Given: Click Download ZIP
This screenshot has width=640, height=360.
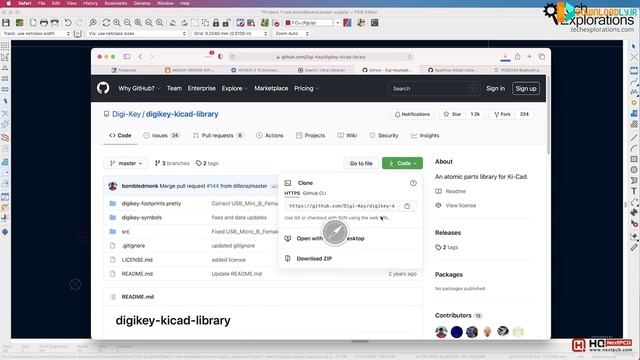Looking at the screenshot, I should pyautogui.click(x=314, y=259).
